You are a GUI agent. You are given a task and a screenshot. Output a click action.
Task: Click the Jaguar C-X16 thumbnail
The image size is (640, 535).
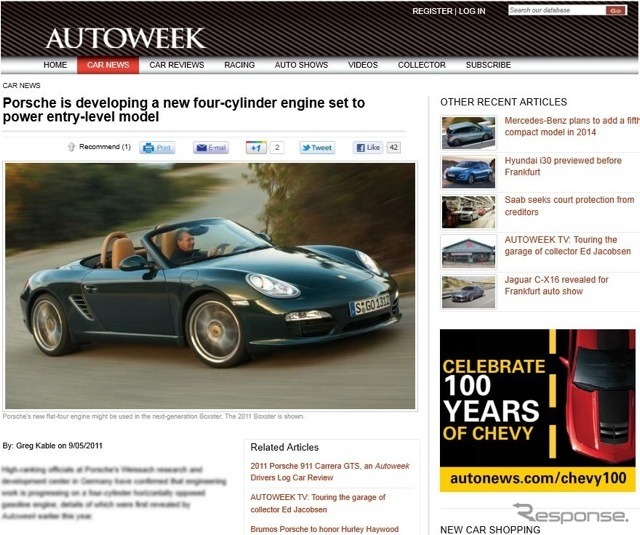point(469,291)
